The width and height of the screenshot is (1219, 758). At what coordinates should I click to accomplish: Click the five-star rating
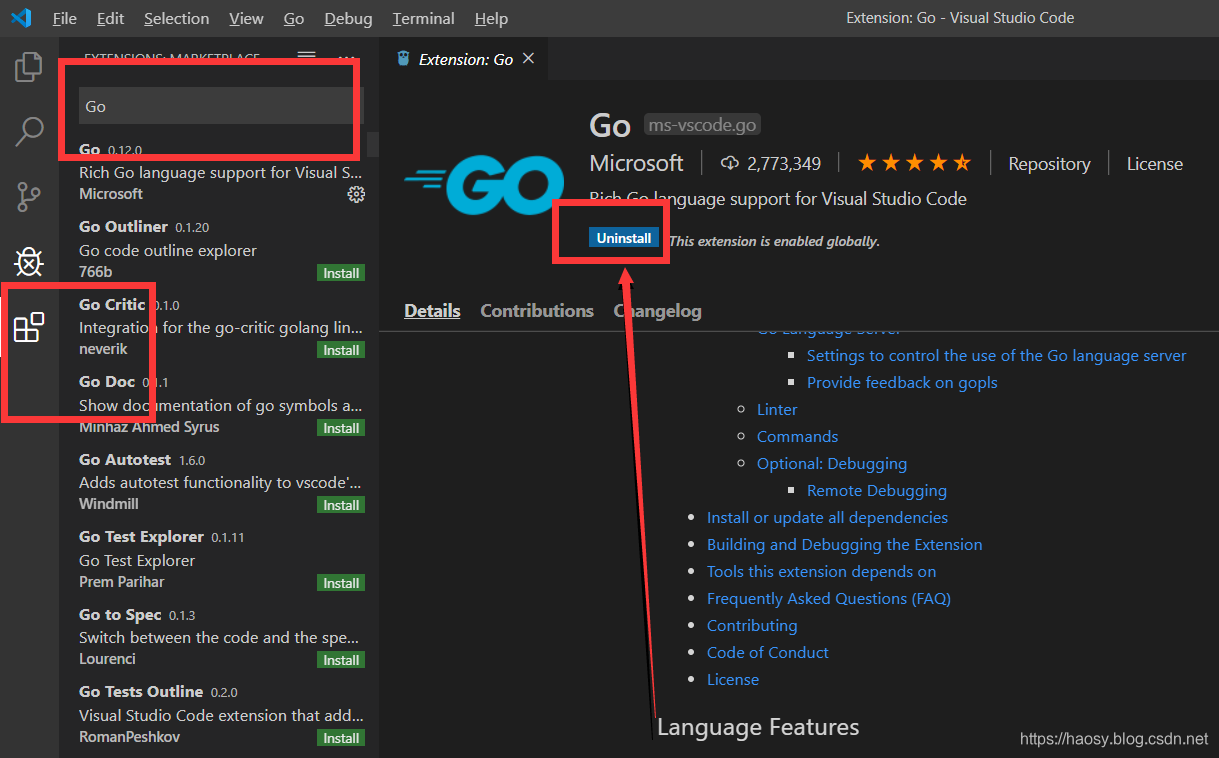click(914, 163)
